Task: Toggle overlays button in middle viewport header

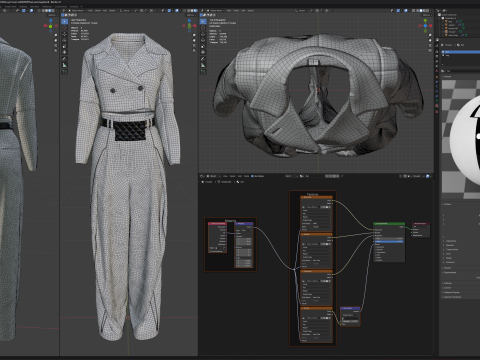Action: pyautogui.click(x=177, y=11)
